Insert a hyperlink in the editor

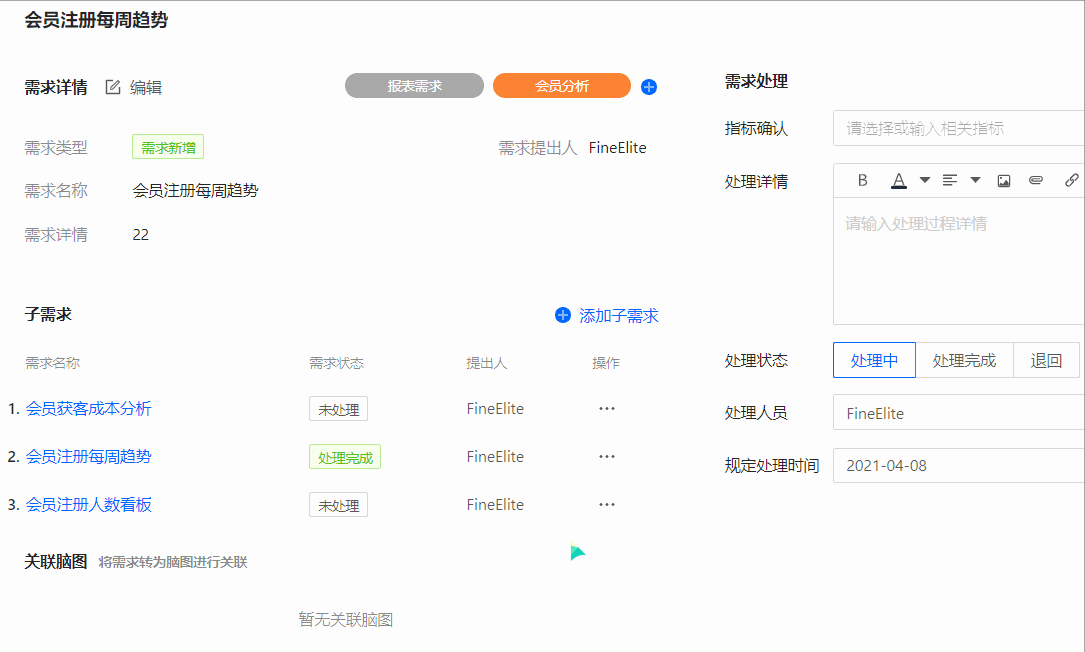pyautogui.click(x=1069, y=180)
